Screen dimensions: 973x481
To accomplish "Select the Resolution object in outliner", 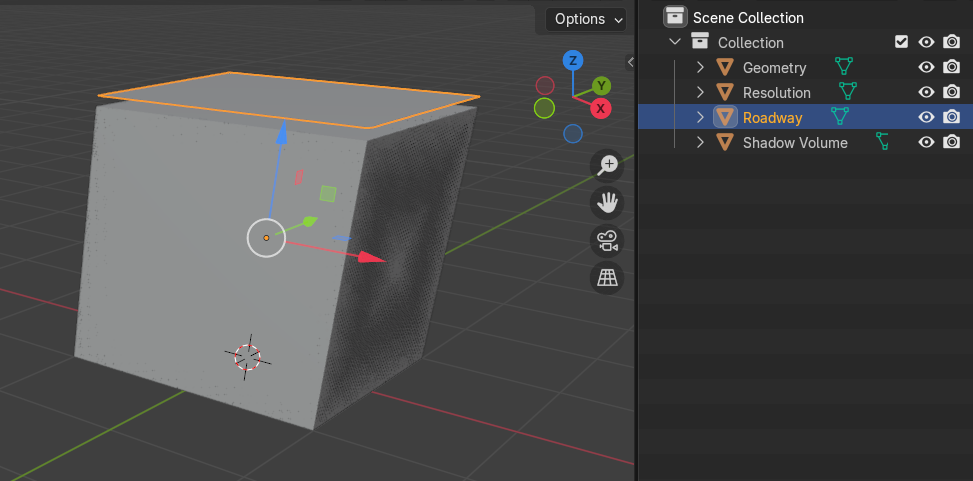I will [776, 92].
